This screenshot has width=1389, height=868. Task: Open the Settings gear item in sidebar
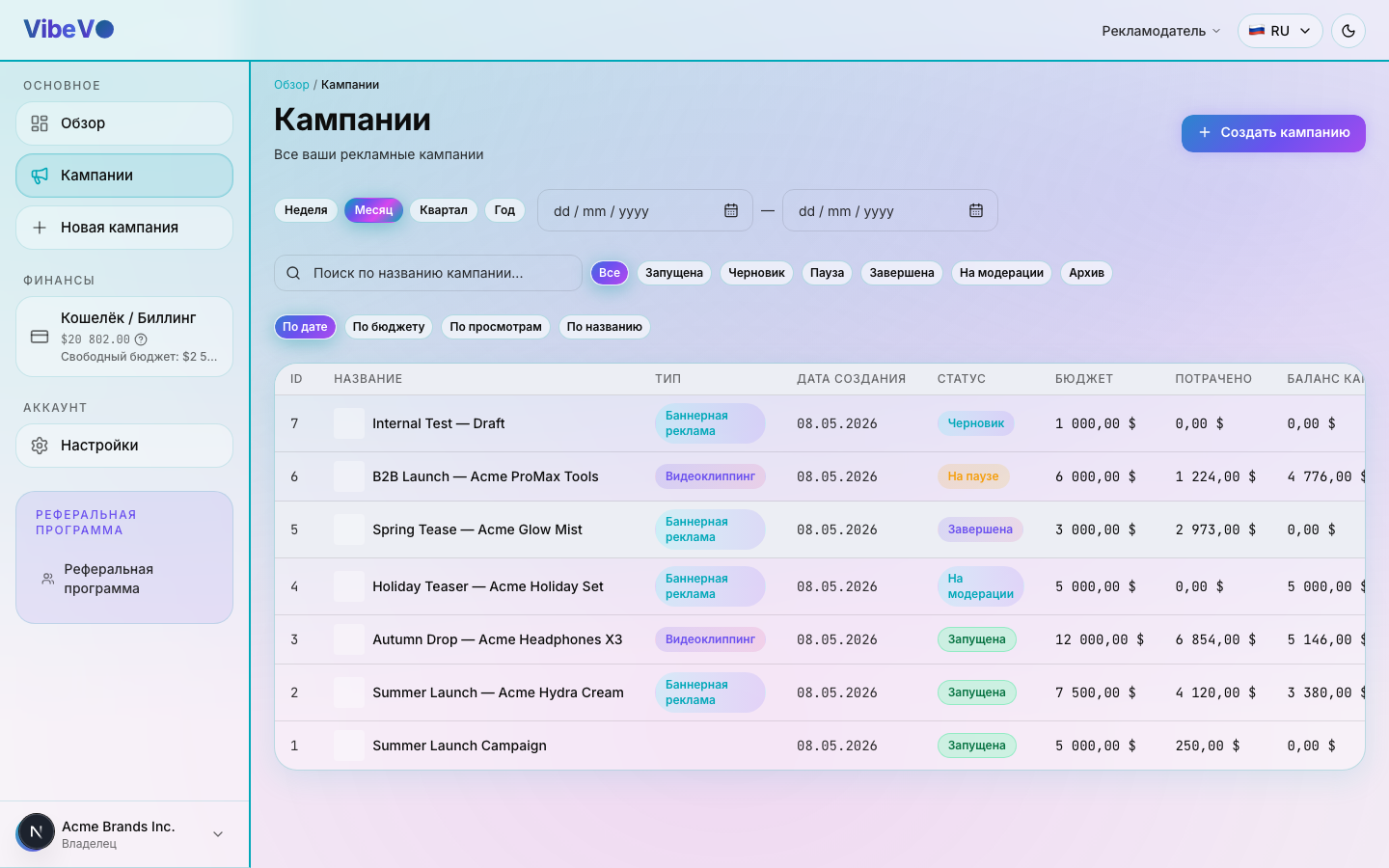[124, 446]
